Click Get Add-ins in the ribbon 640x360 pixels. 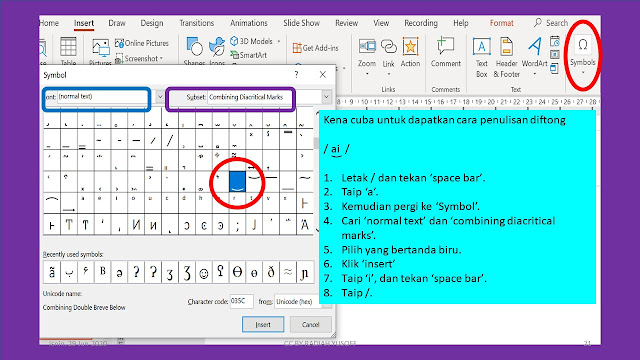click(316, 48)
